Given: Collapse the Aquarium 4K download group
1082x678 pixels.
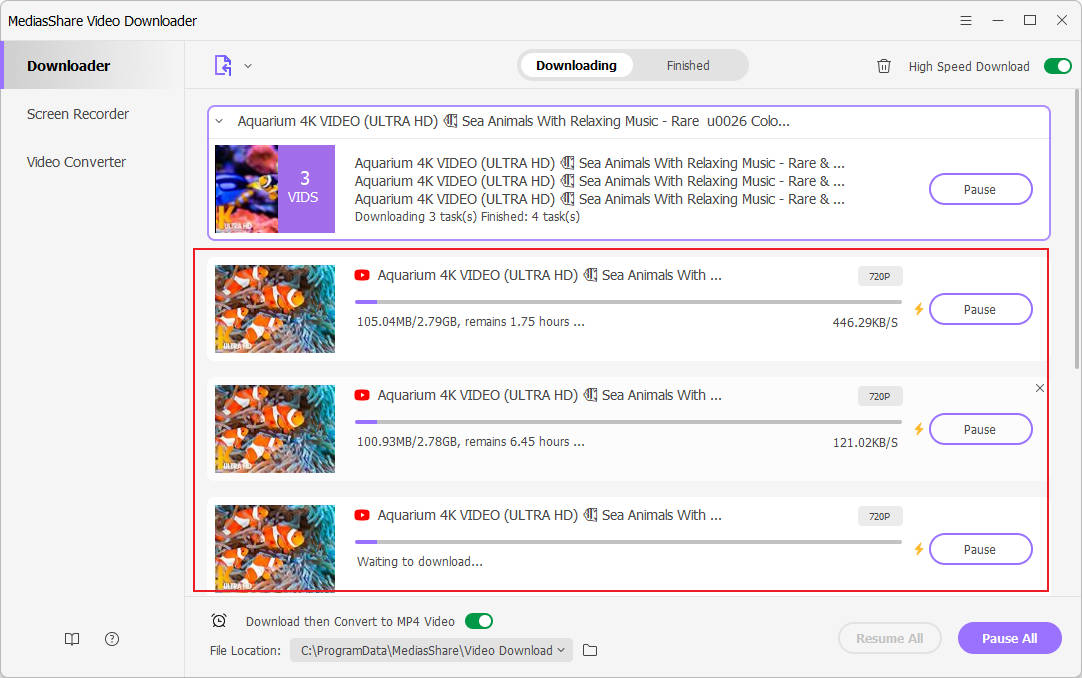Looking at the screenshot, I should coord(219,121).
